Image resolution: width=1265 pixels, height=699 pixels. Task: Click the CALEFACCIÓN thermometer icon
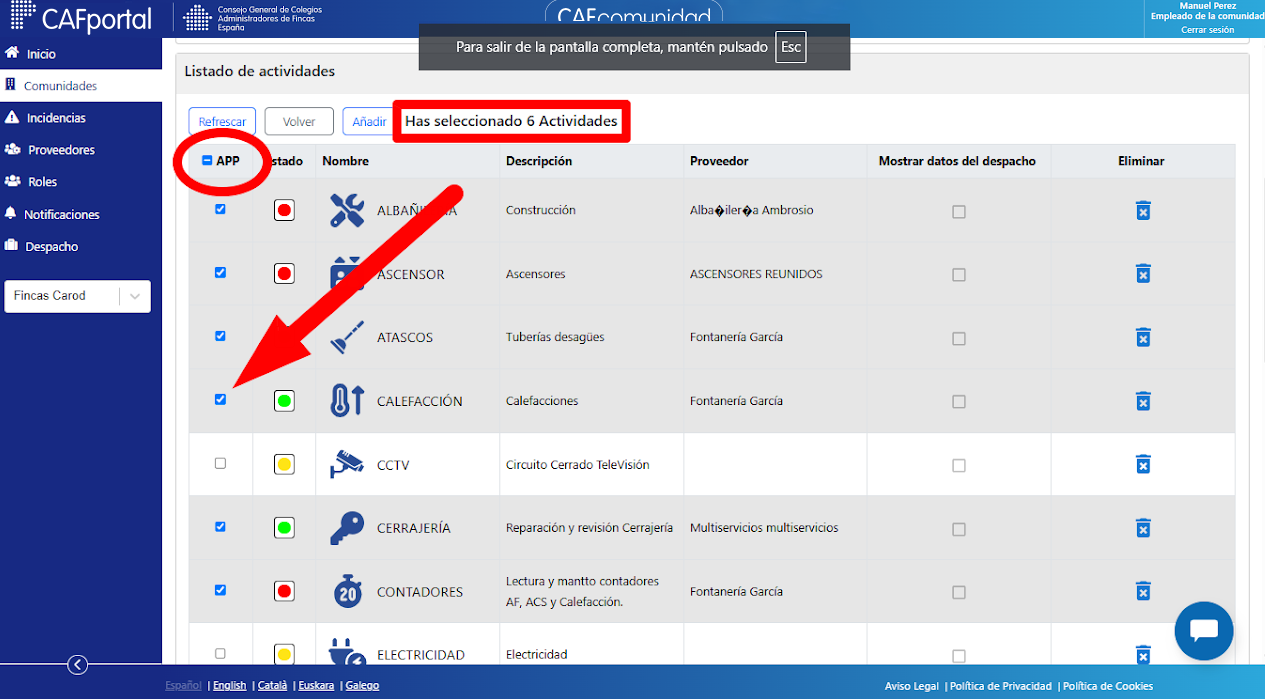coord(347,401)
